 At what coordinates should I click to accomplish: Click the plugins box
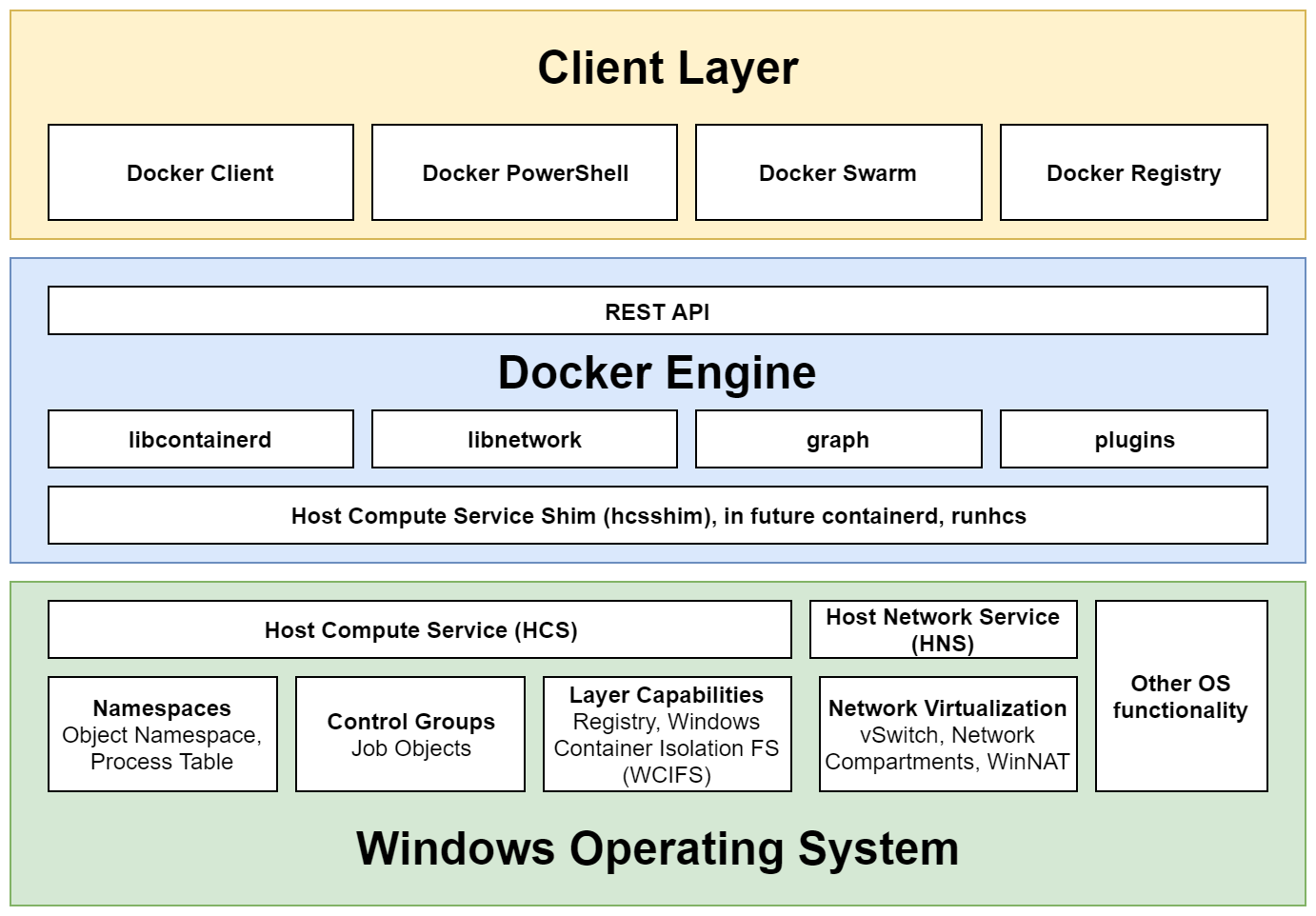[x=1134, y=439]
